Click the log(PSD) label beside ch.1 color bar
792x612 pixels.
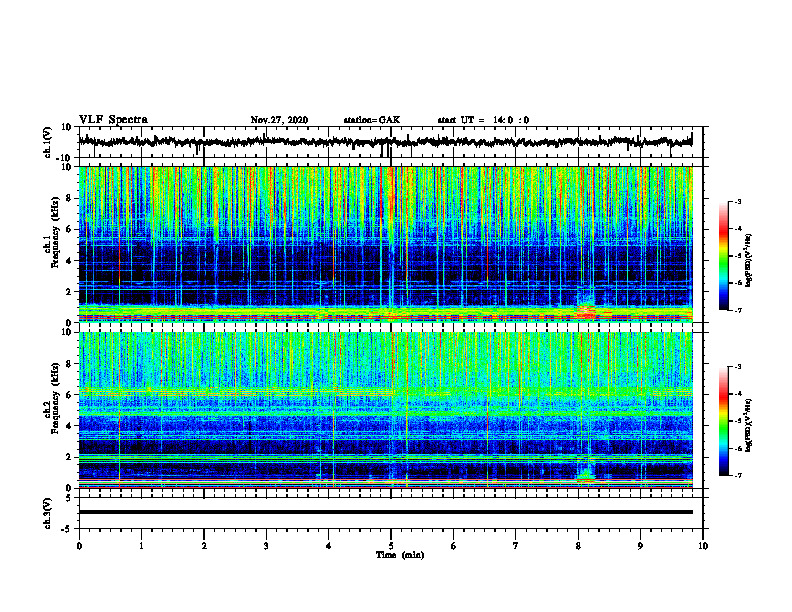pos(749,260)
